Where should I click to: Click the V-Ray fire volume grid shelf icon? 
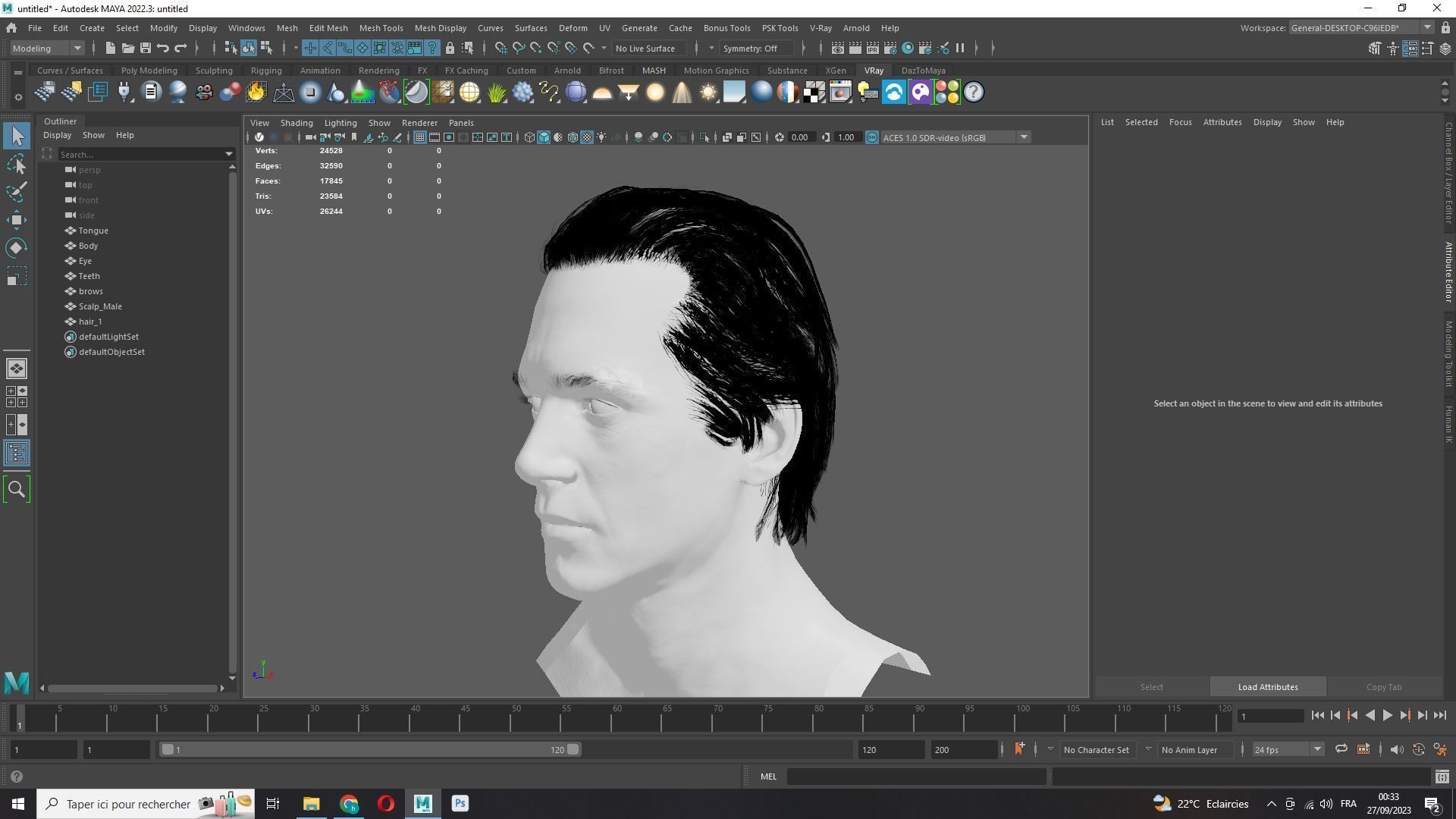256,93
